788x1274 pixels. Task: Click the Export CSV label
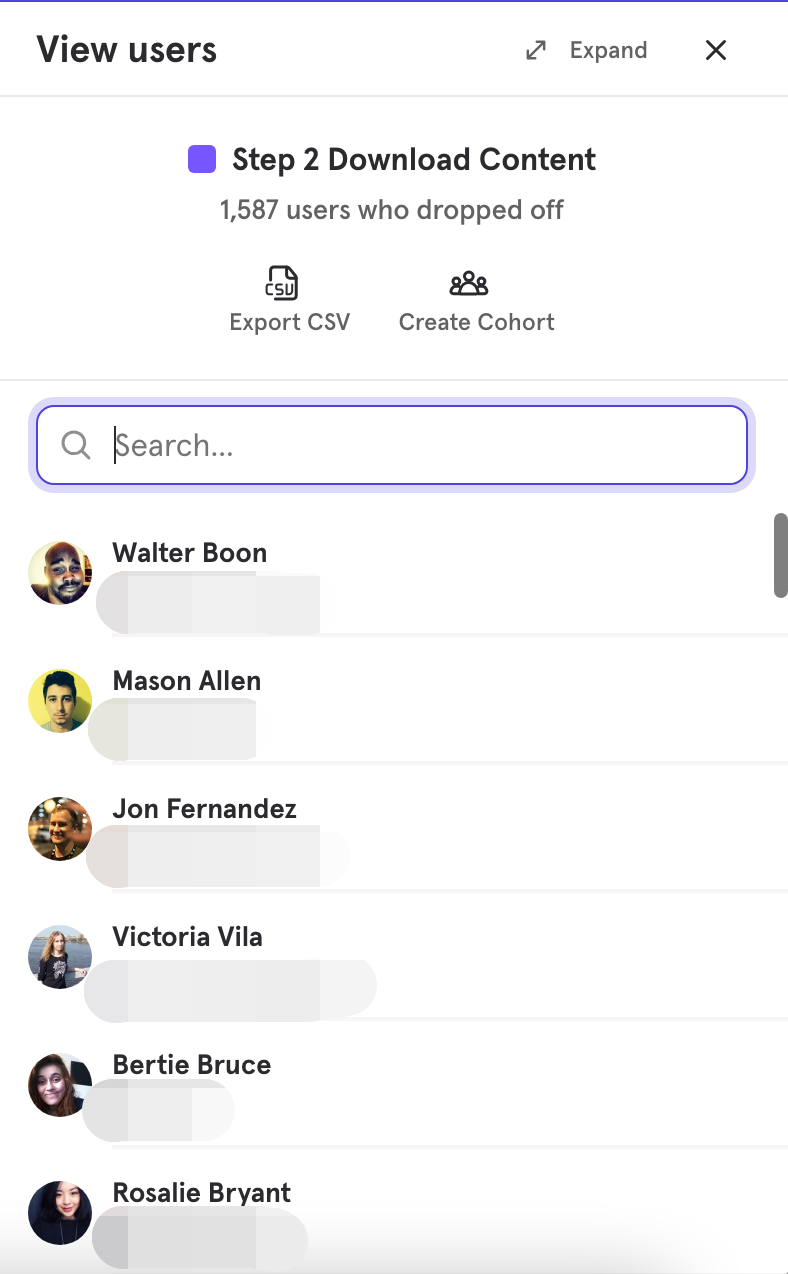coord(290,322)
